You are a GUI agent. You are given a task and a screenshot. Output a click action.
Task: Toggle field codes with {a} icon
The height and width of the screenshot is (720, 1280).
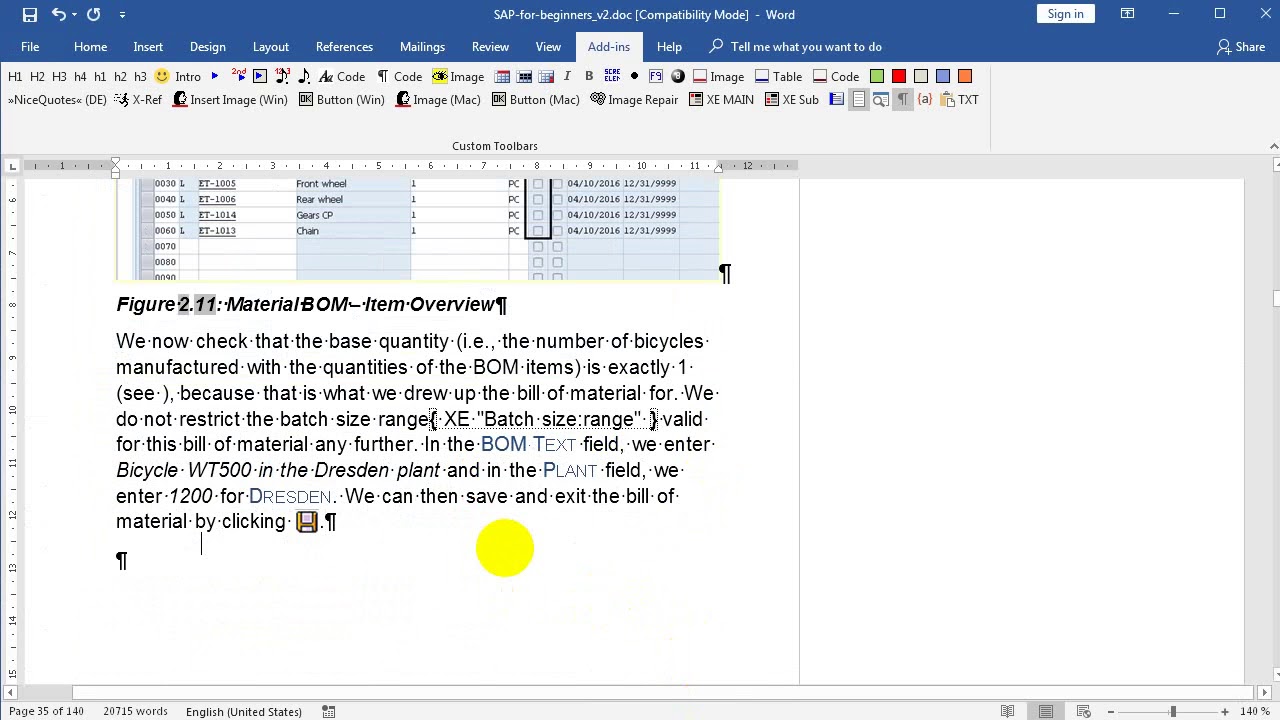point(925,100)
